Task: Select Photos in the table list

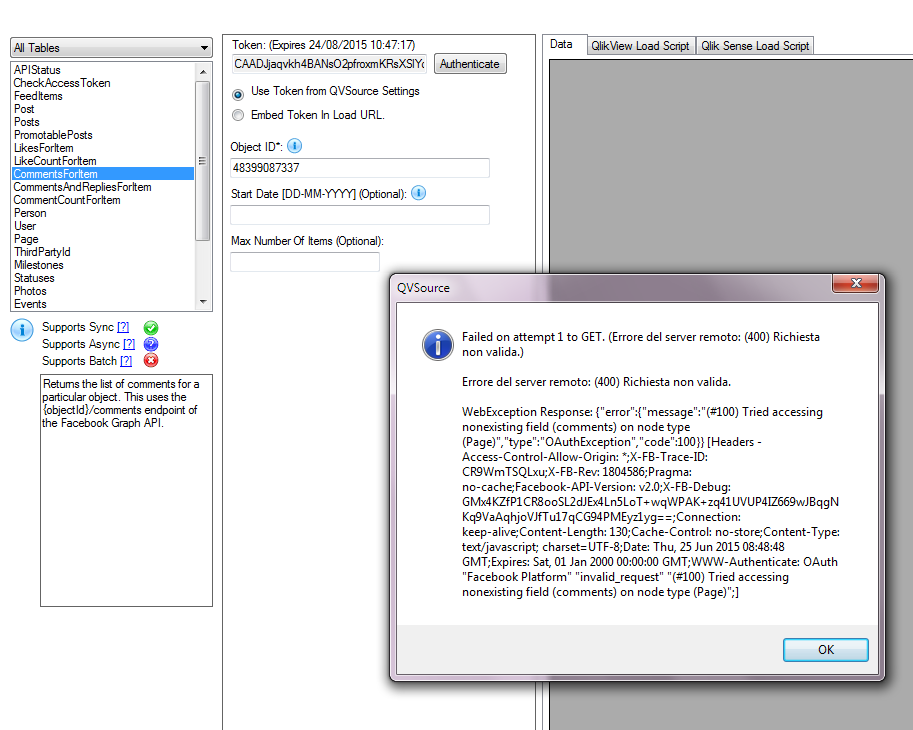Action: [103, 291]
